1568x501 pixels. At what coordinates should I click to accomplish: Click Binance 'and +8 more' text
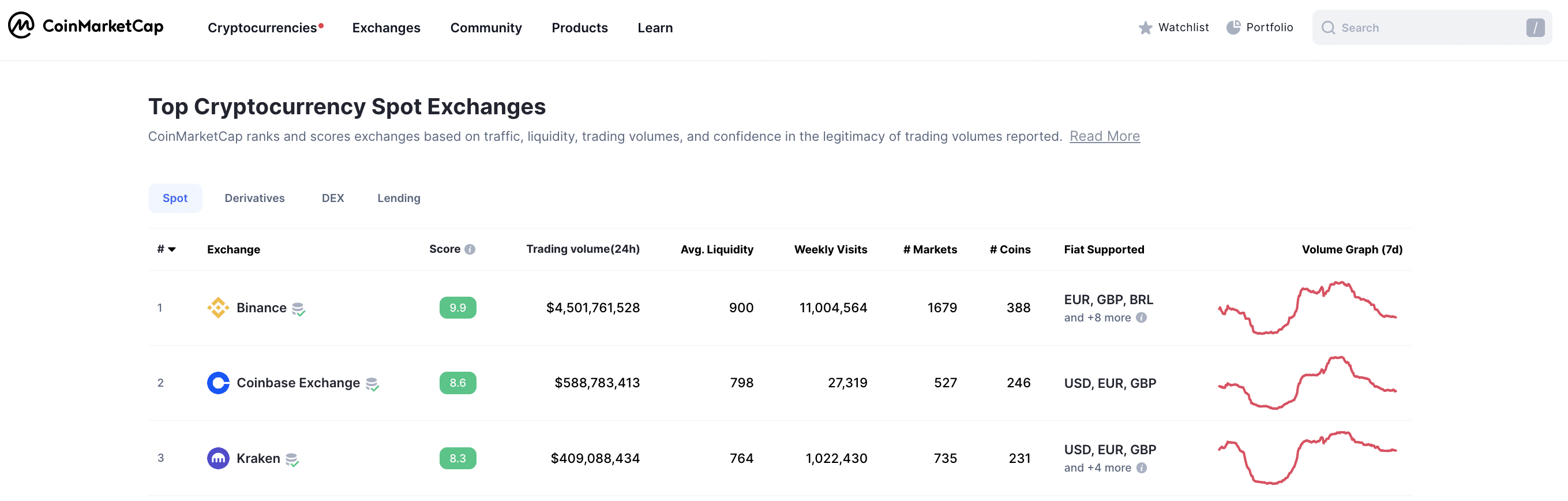tap(1097, 318)
